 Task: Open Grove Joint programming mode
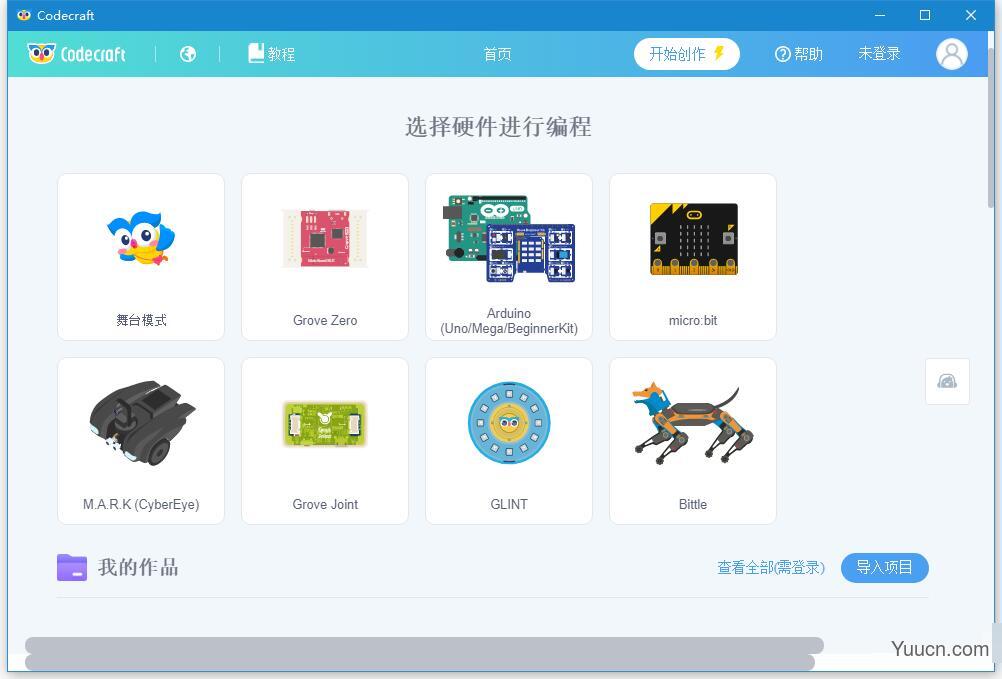(x=324, y=440)
